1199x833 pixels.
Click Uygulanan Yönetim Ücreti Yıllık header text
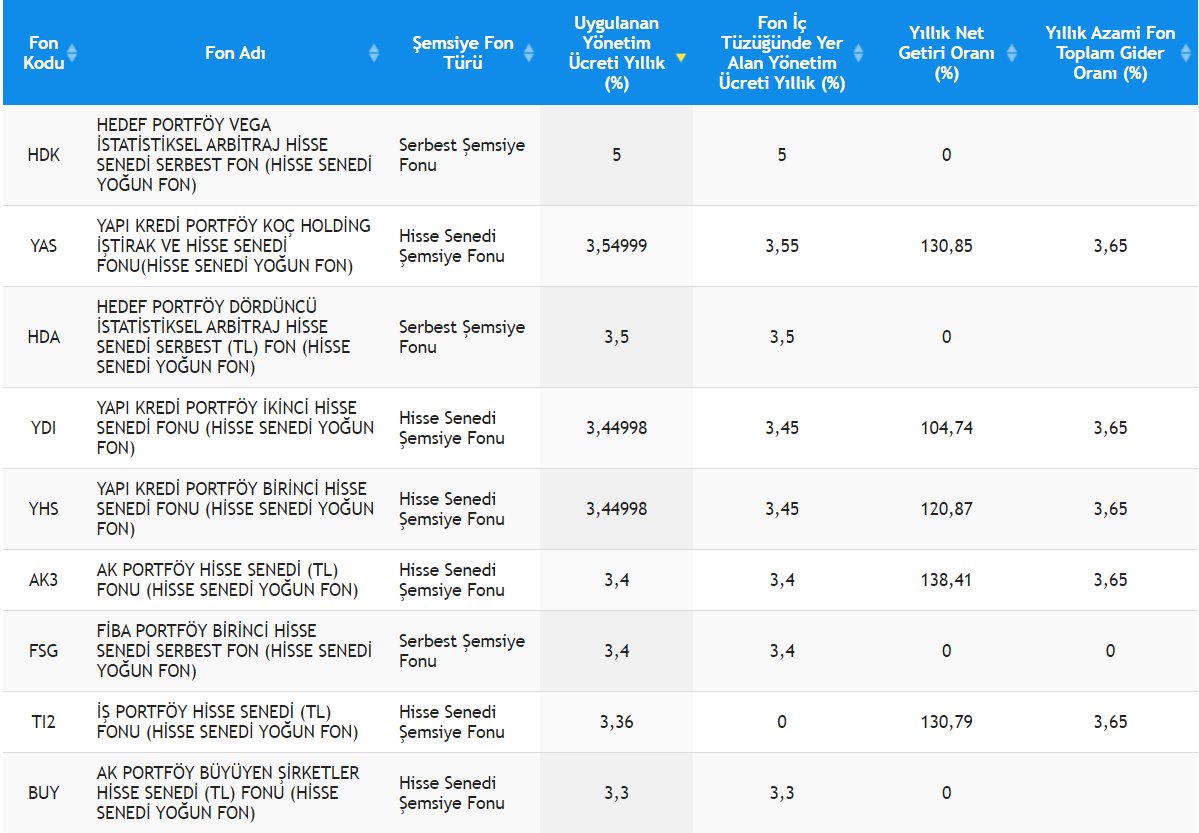pos(616,53)
